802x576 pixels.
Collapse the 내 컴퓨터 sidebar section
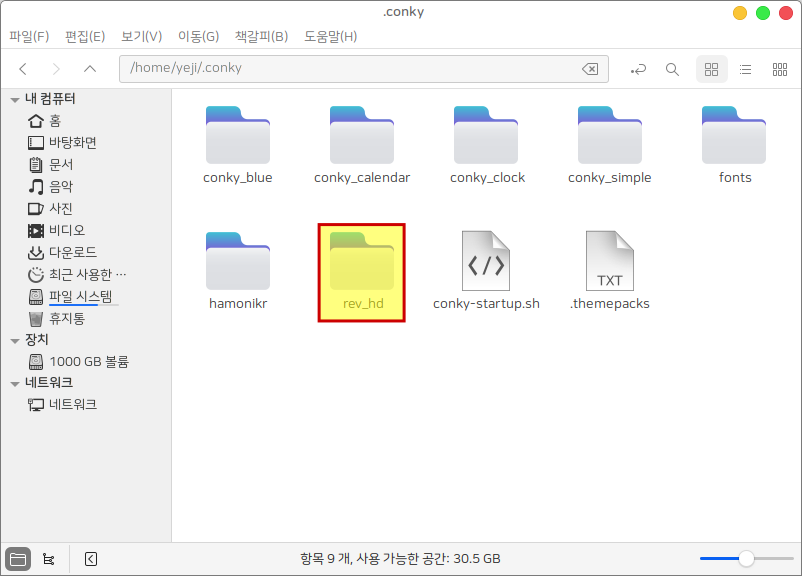pos(14,99)
